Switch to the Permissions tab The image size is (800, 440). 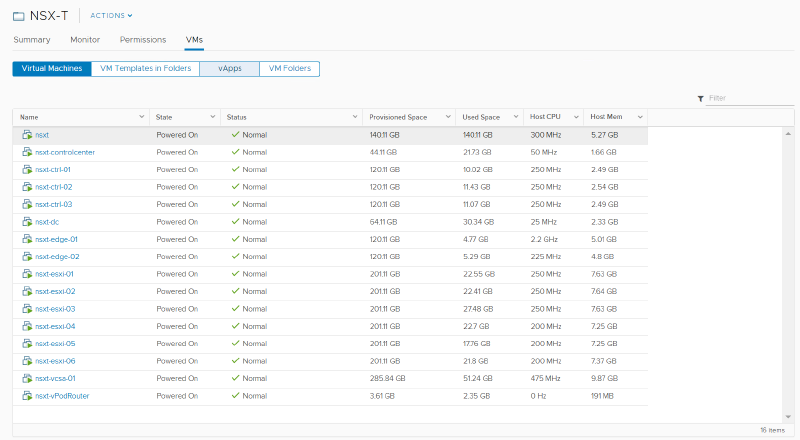[143, 40]
